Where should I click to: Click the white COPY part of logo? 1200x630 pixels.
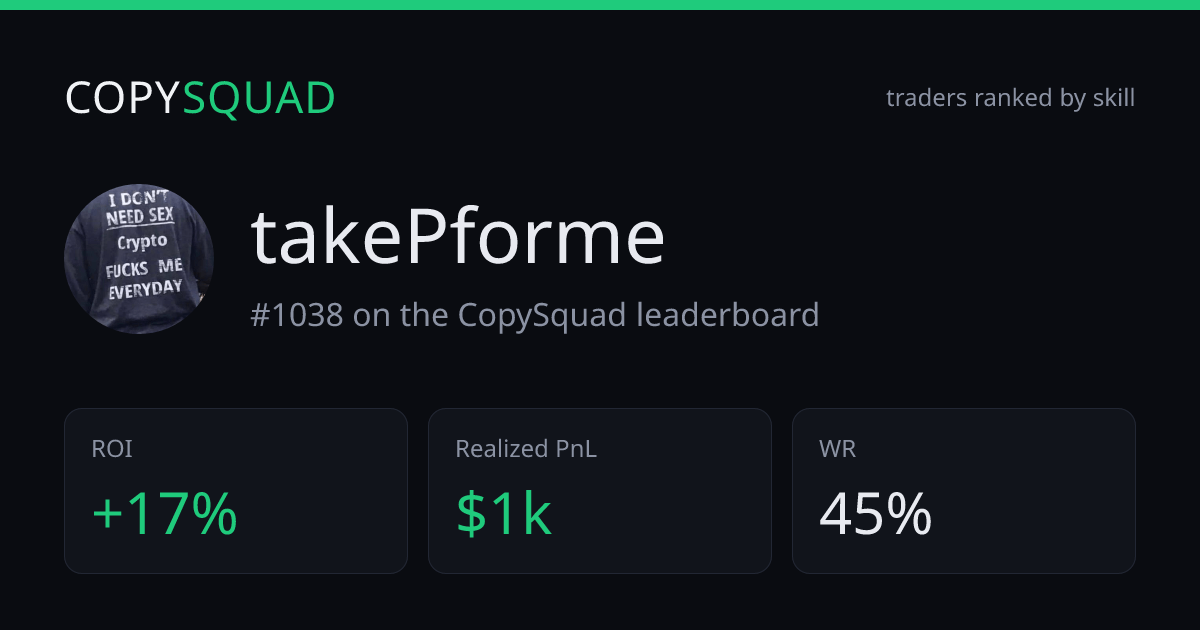pos(123,98)
